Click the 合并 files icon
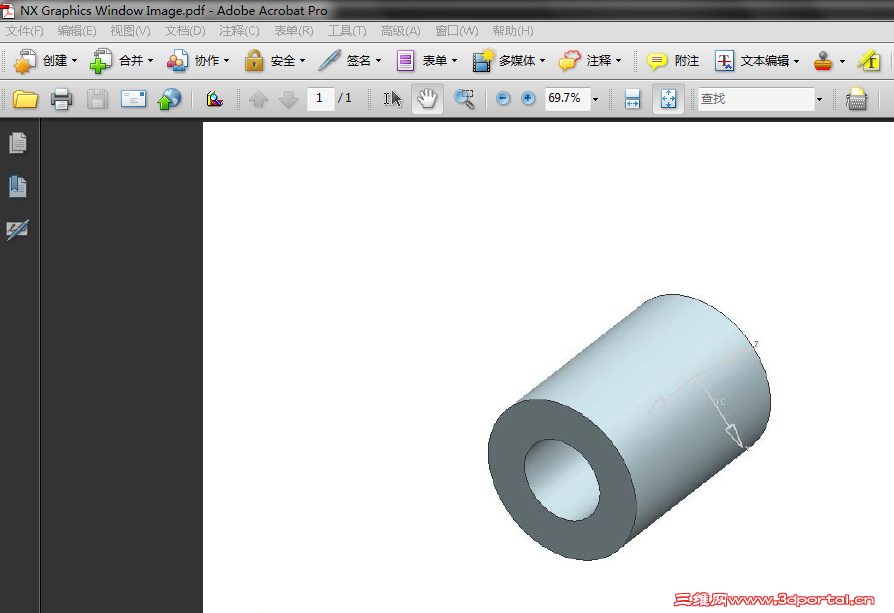 tap(101, 61)
